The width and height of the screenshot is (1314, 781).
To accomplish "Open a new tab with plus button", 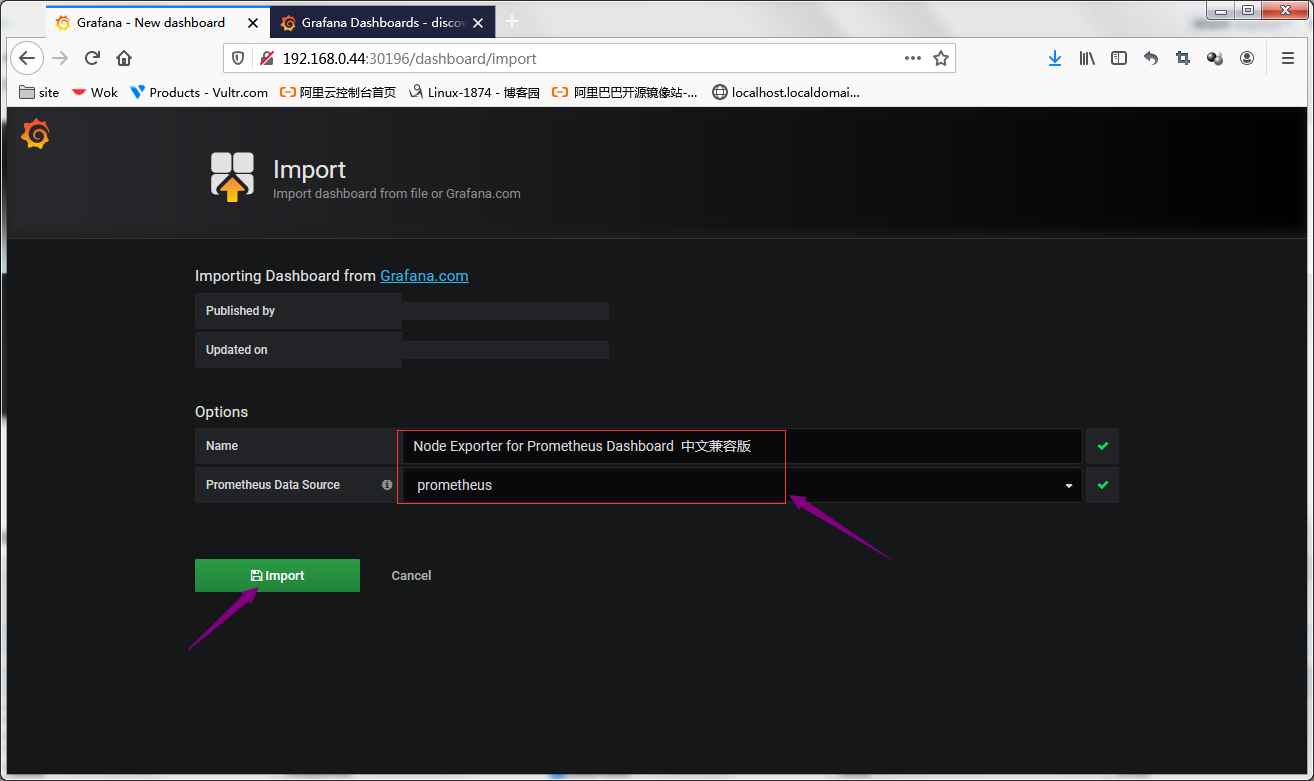I will point(512,21).
